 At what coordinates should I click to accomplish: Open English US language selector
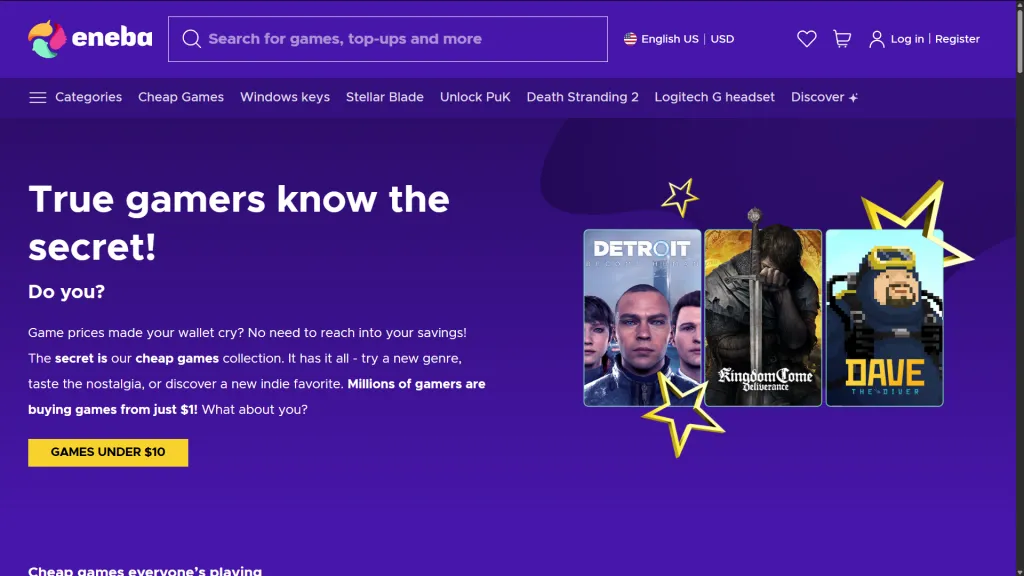669,39
